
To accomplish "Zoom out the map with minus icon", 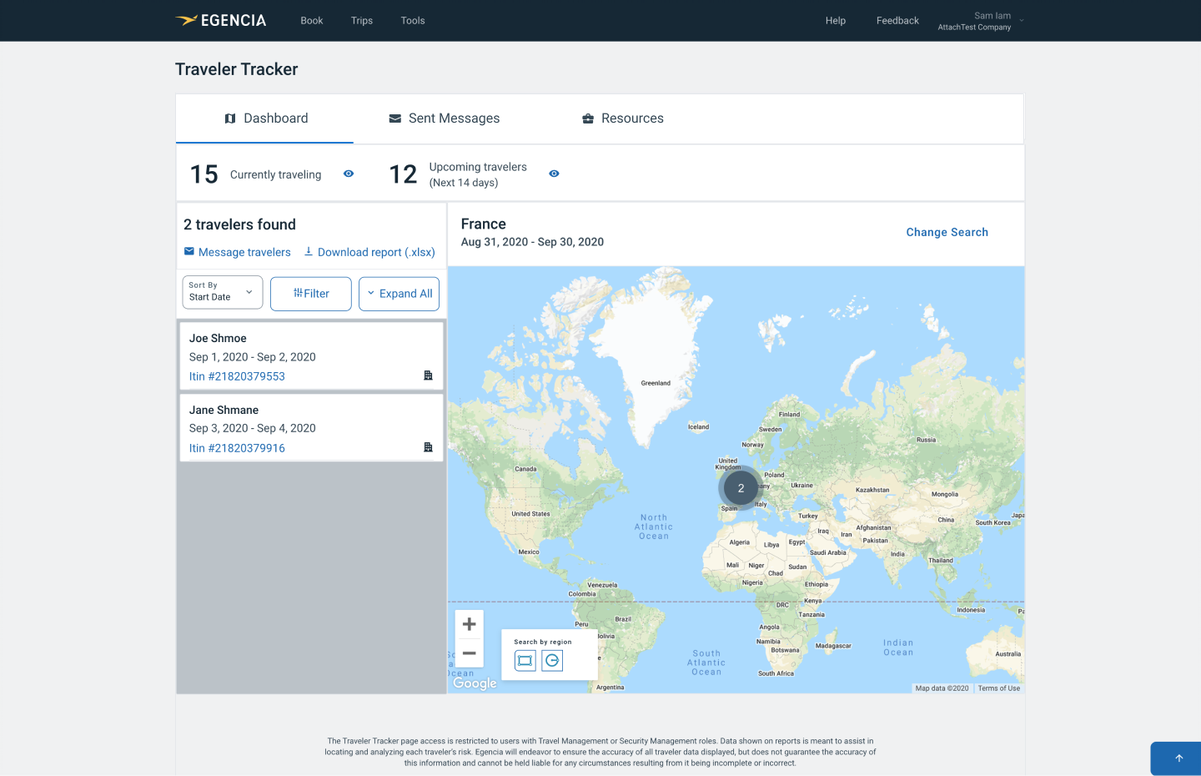I will click(x=469, y=653).
